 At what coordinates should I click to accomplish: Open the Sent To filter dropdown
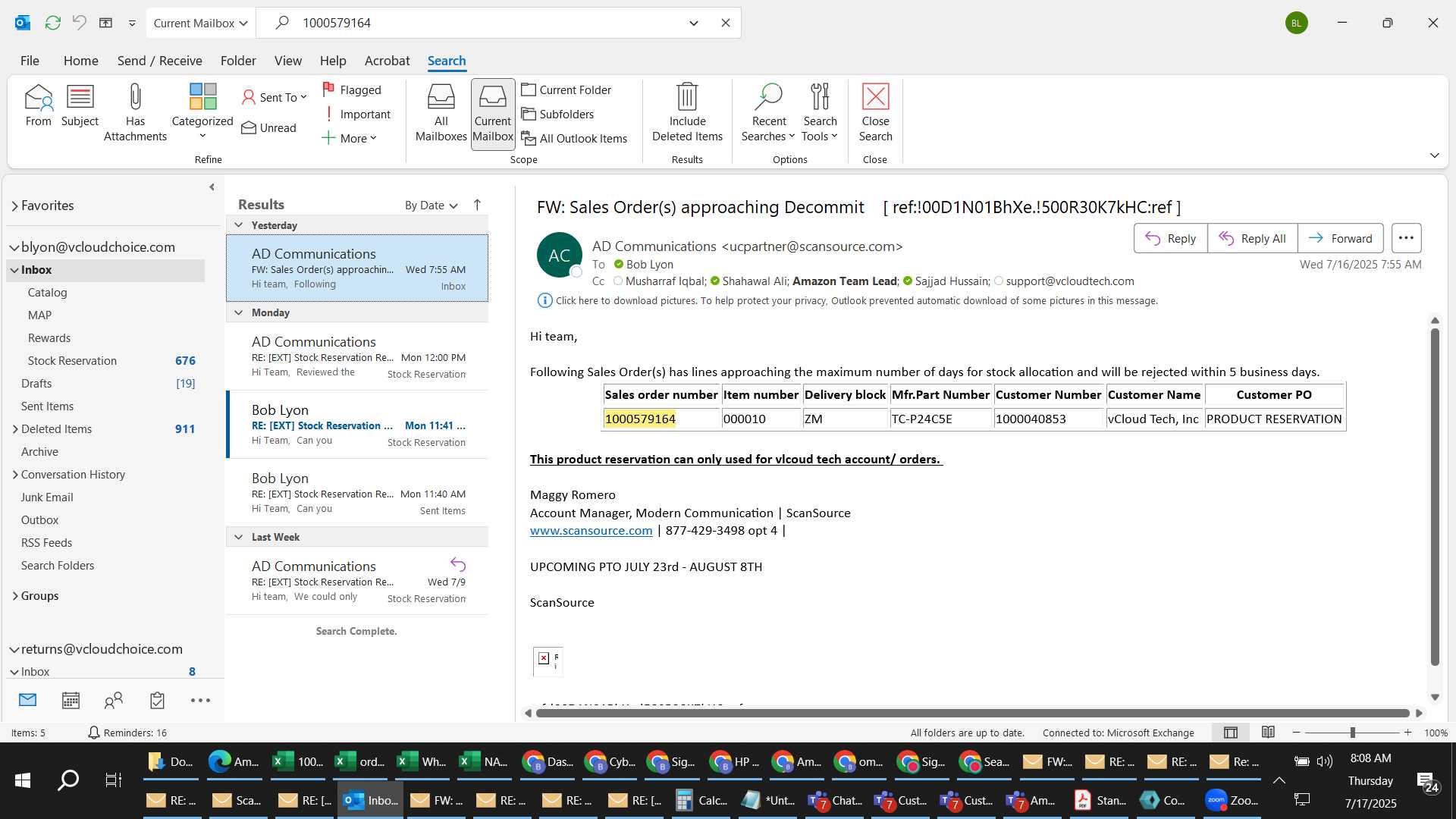tap(275, 97)
